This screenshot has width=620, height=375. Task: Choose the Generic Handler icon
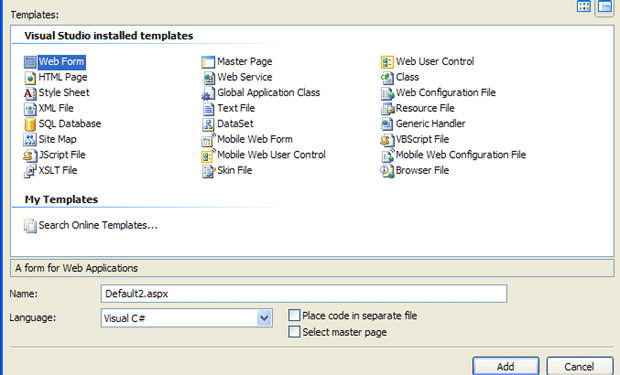[387, 124]
